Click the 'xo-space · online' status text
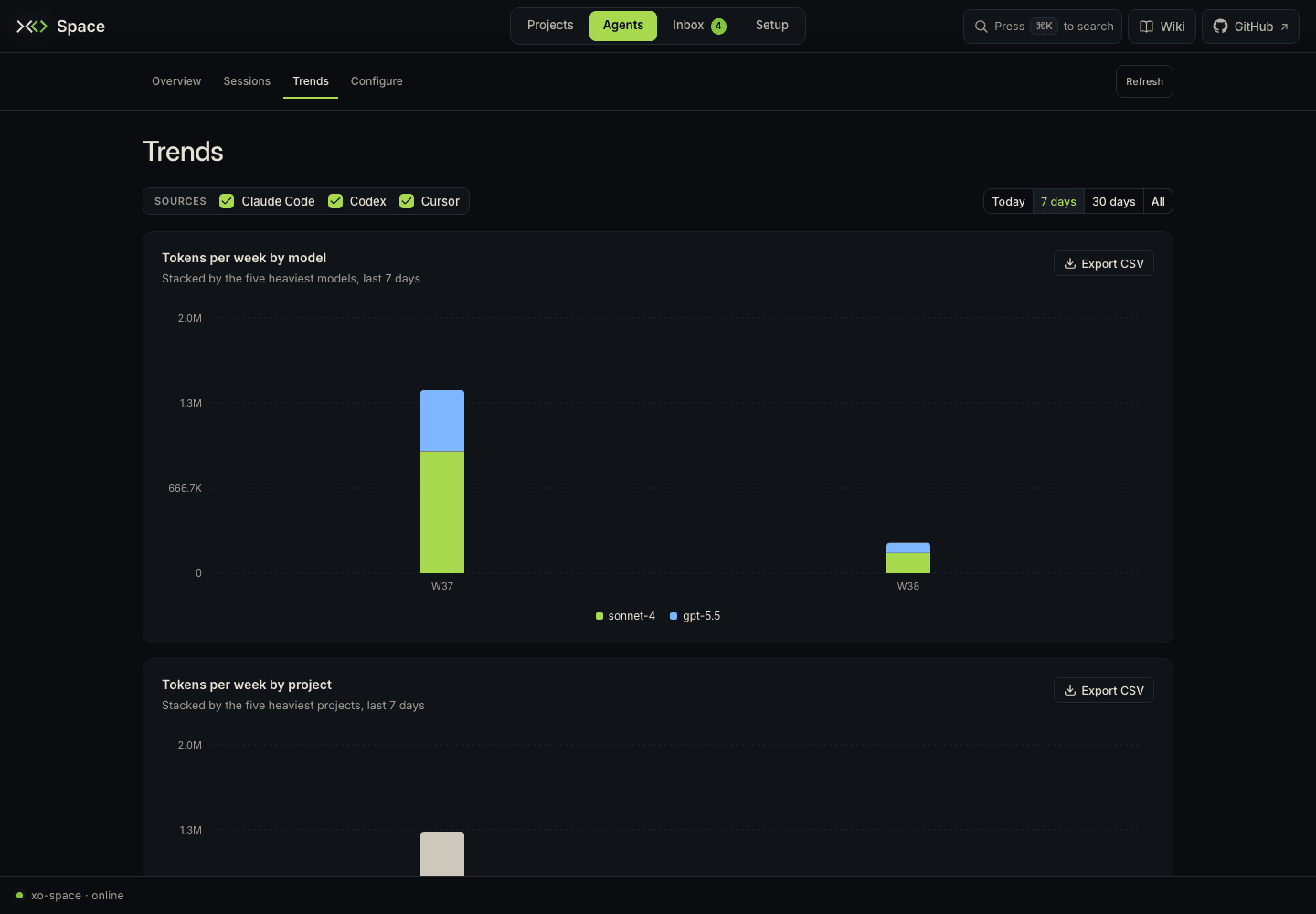This screenshot has width=1316, height=914. (78, 895)
